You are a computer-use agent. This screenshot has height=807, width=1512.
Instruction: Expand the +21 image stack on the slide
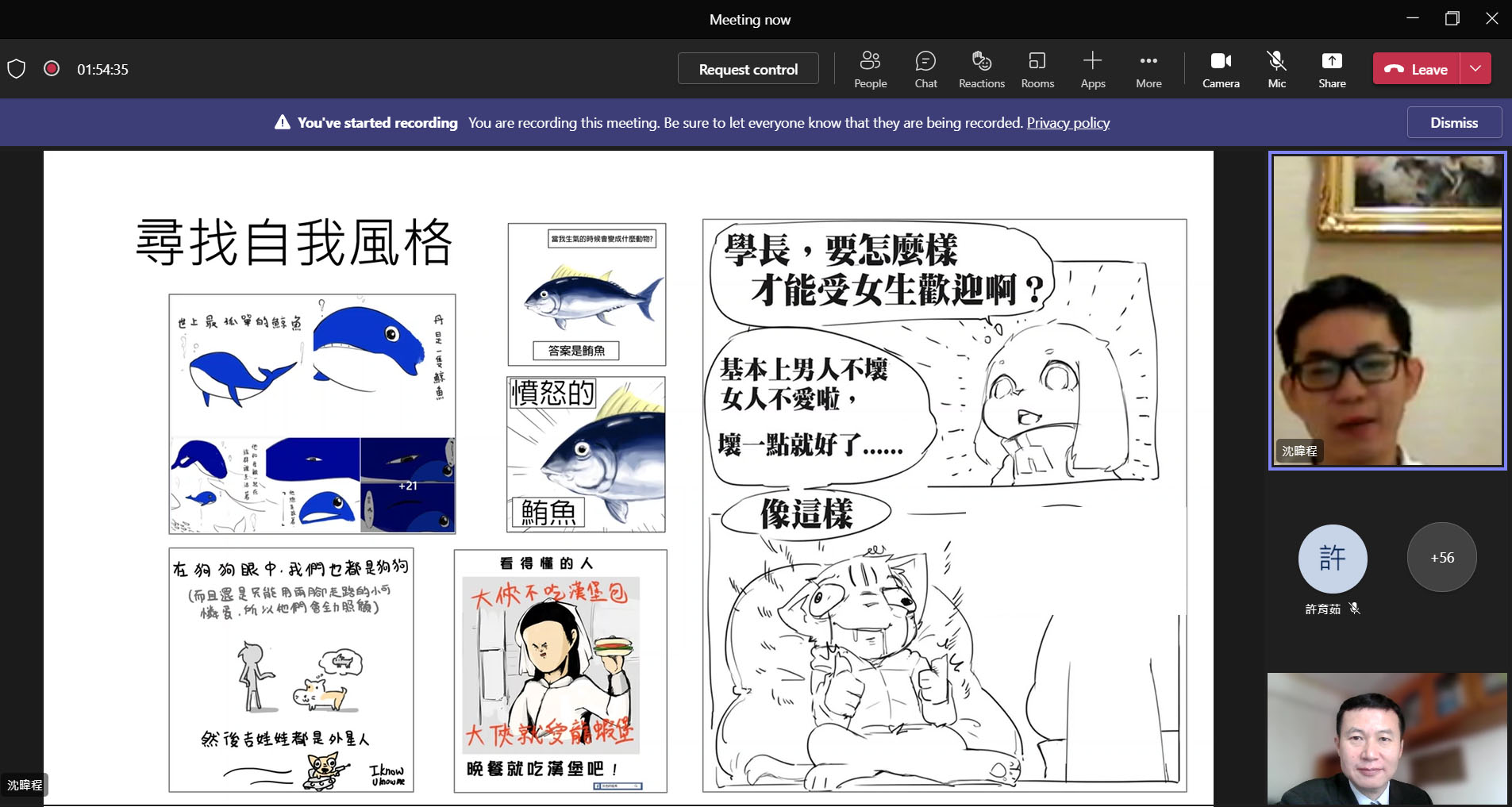pyautogui.click(x=407, y=486)
